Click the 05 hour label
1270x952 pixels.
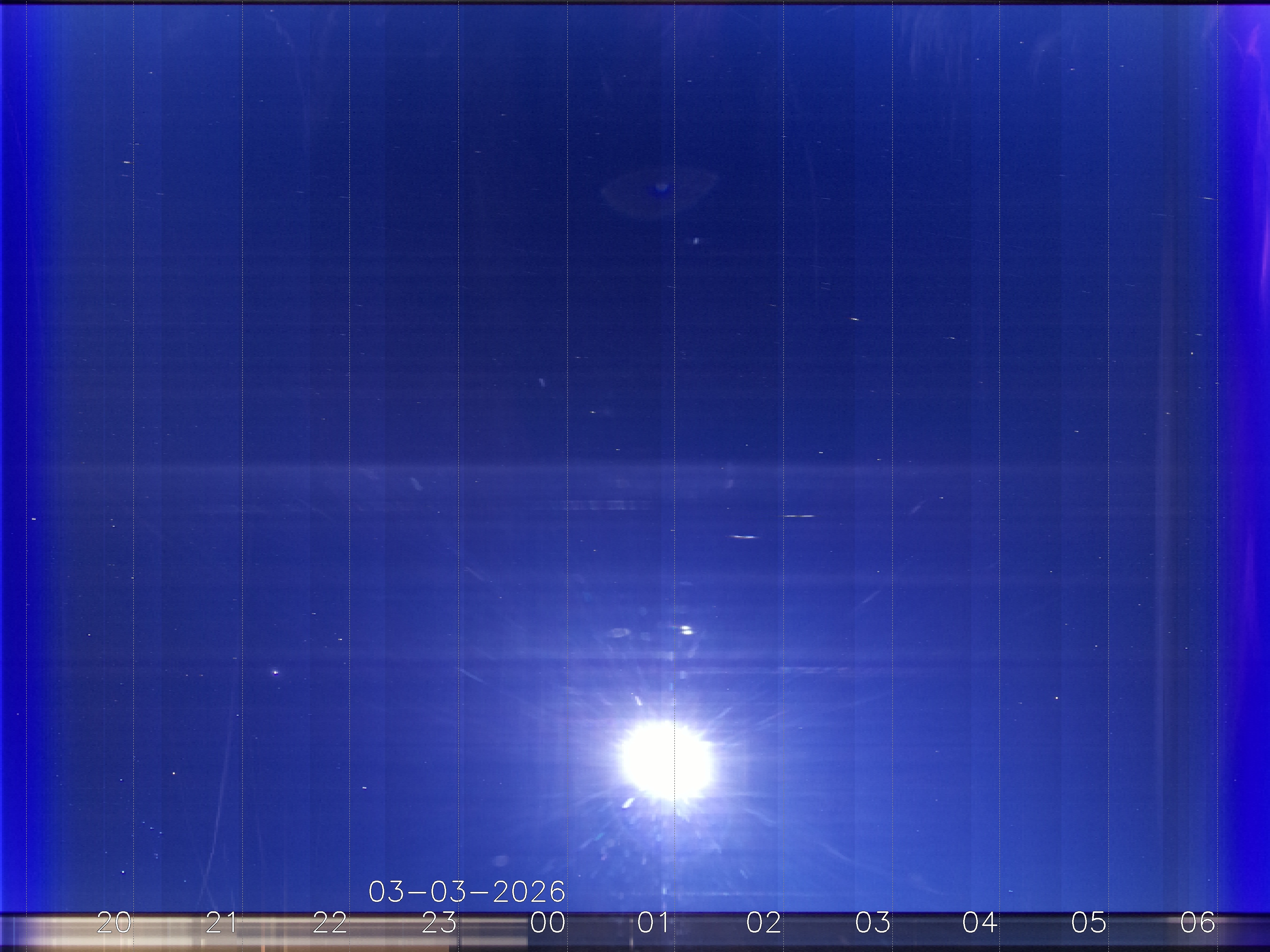point(1089,923)
